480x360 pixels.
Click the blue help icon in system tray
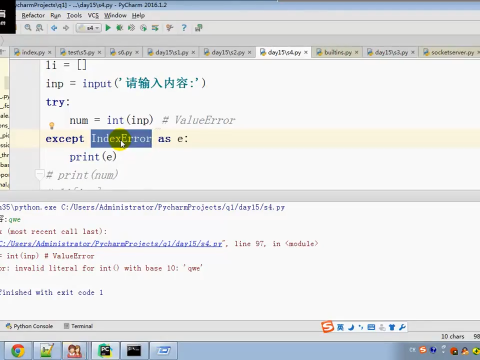pyautogui.click(x=433, y=350)
